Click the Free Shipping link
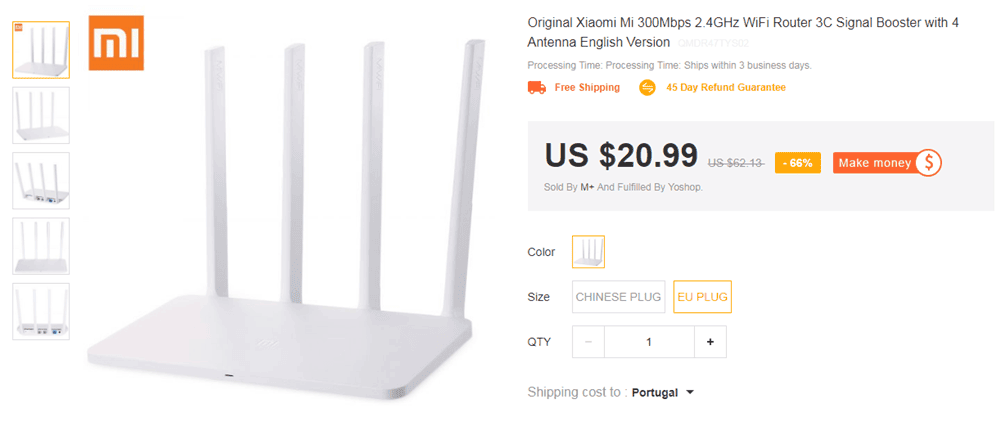This screenshot has height=421, width=1000. (587, 88)
